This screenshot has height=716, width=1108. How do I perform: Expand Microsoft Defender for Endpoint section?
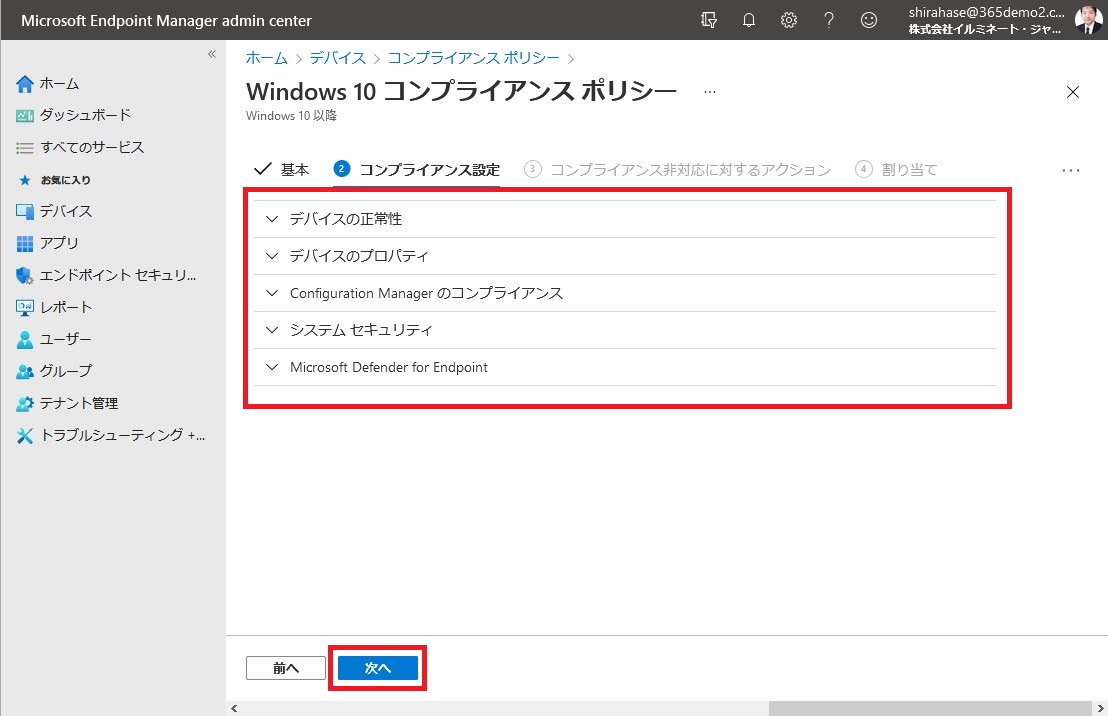[625, 368]
